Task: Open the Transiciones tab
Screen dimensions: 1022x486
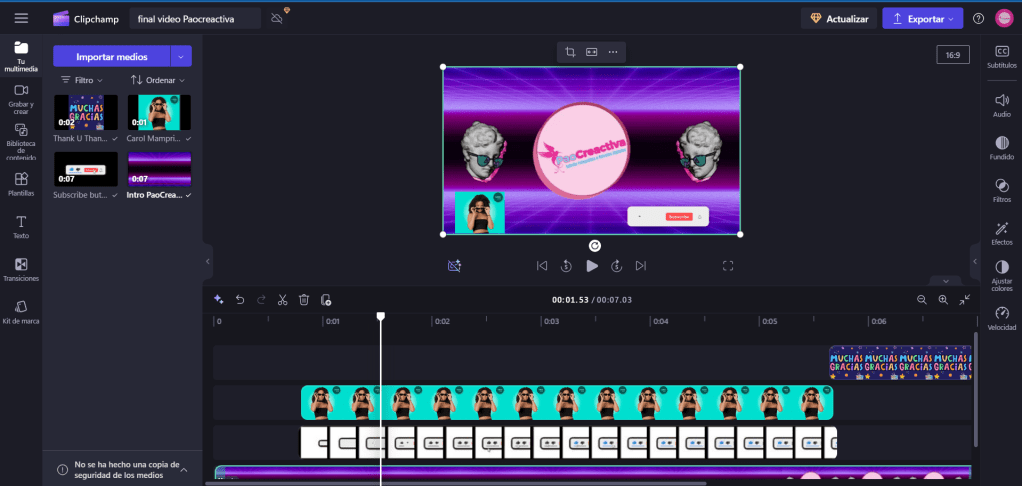Action: [21, 269]
